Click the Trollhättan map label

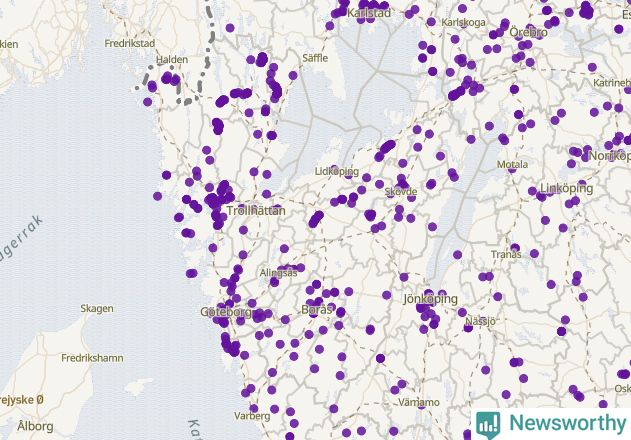tap(256, 211)
